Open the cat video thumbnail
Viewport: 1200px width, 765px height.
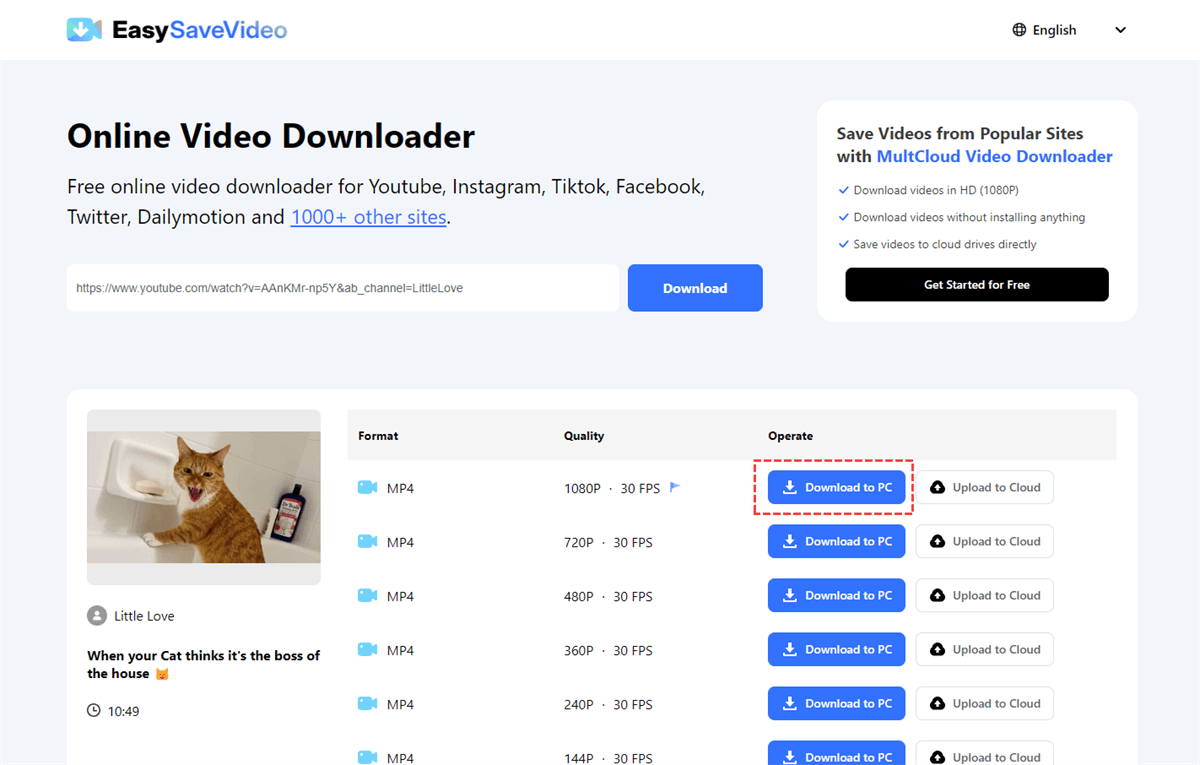click(x=204, y=497)
